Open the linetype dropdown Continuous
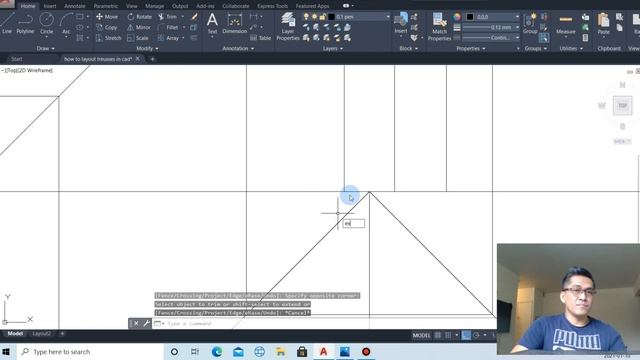 coord(491,38)
